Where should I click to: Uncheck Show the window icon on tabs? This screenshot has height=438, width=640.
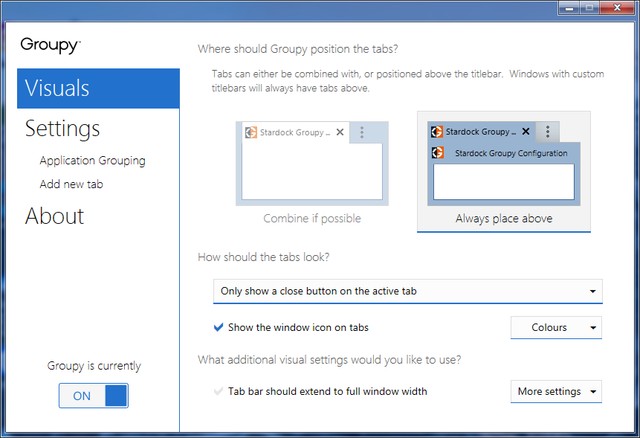219,327
